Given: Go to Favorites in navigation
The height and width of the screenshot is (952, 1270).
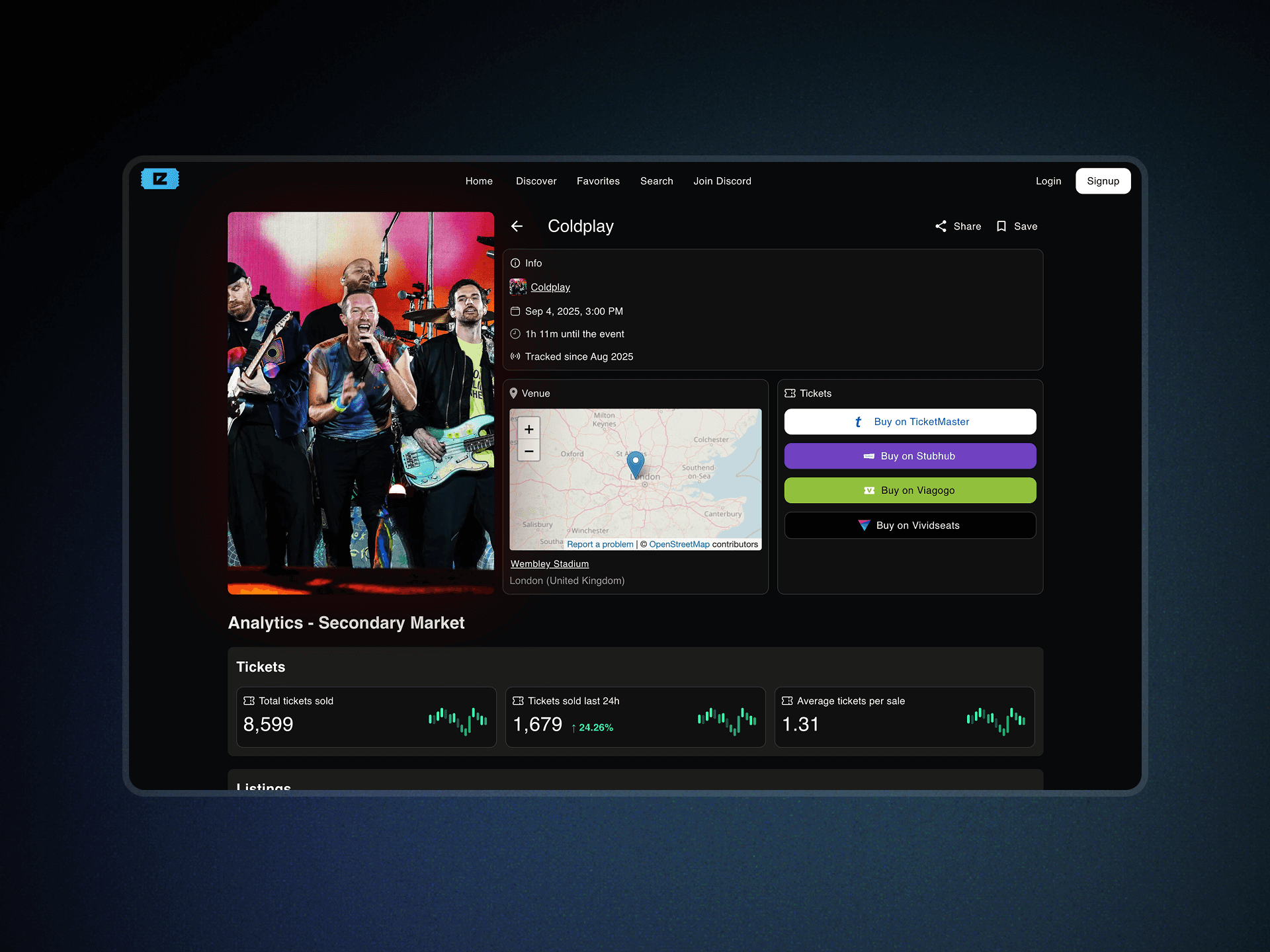Looking at the screenshot, I should 598,181.
